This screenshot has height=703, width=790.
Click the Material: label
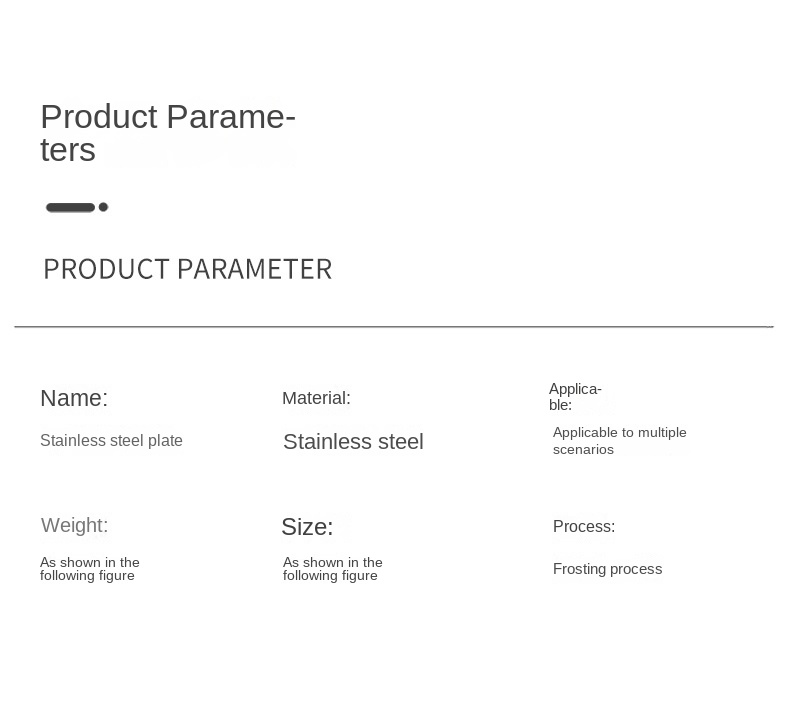pyautogui.click(x=316, y=398)
